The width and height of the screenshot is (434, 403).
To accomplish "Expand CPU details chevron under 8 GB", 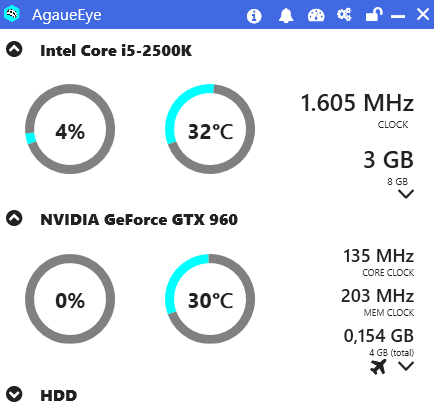I will pyautogui.click(x=406, y=194).
